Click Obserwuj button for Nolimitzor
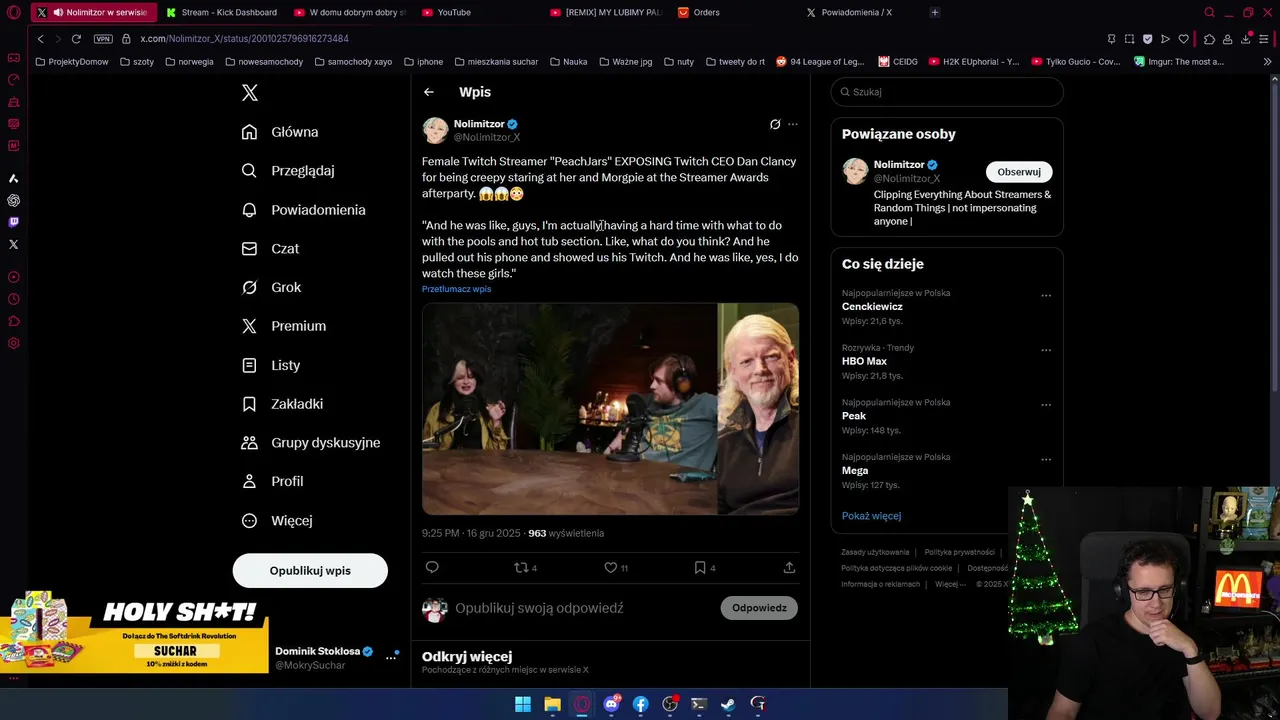The image size is (1280, 720). [x=1019, y=172]
